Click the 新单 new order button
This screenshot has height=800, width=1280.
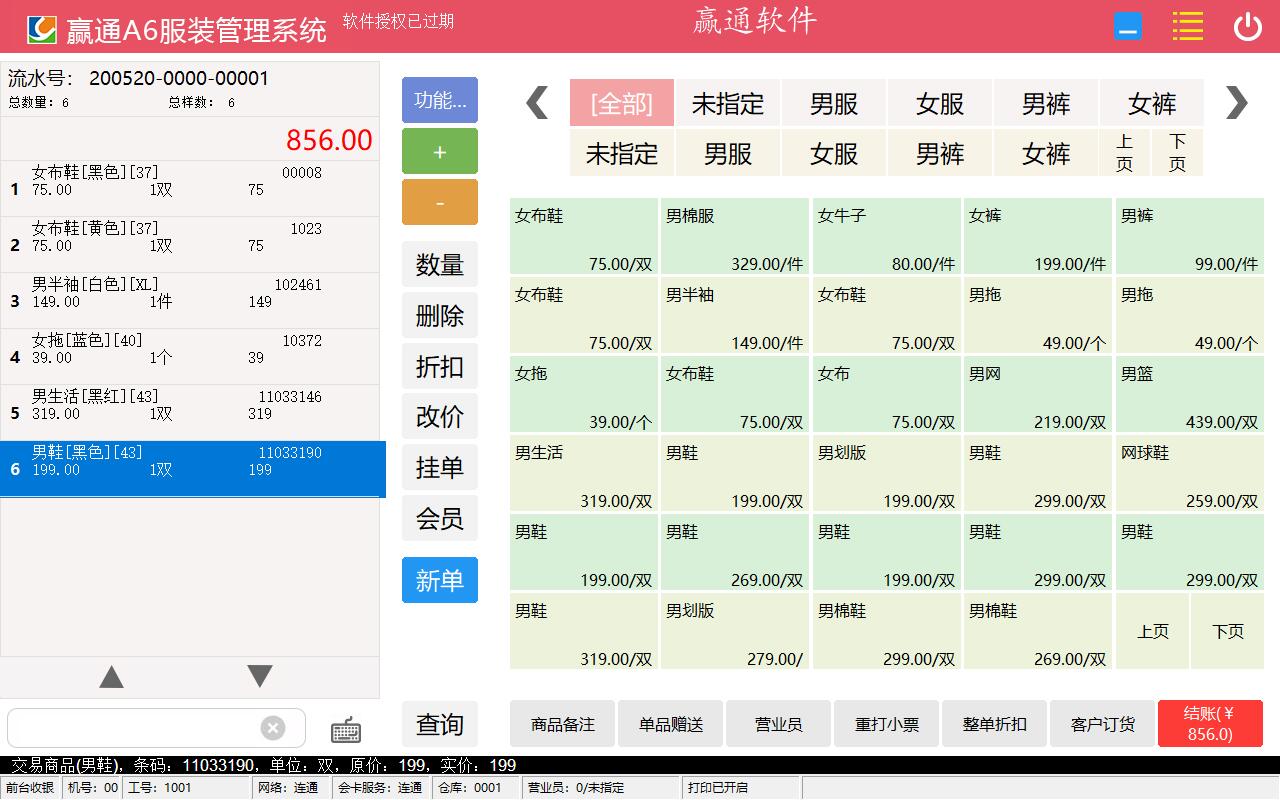[439, 580]
